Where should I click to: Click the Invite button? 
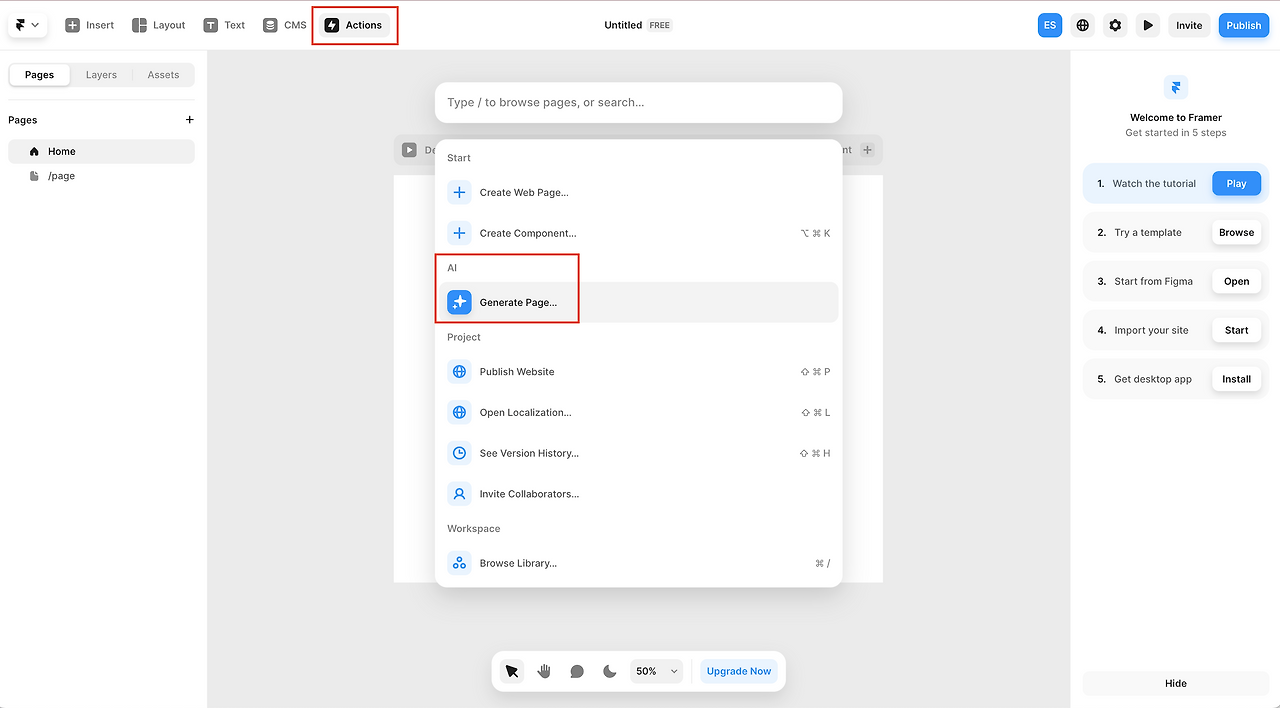(1189, 25)
